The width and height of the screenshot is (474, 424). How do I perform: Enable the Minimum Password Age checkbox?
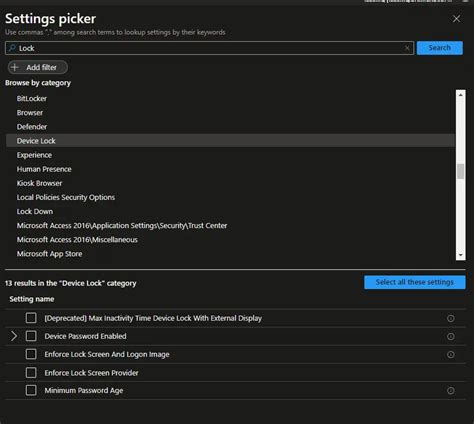click(x=31, y=390)
